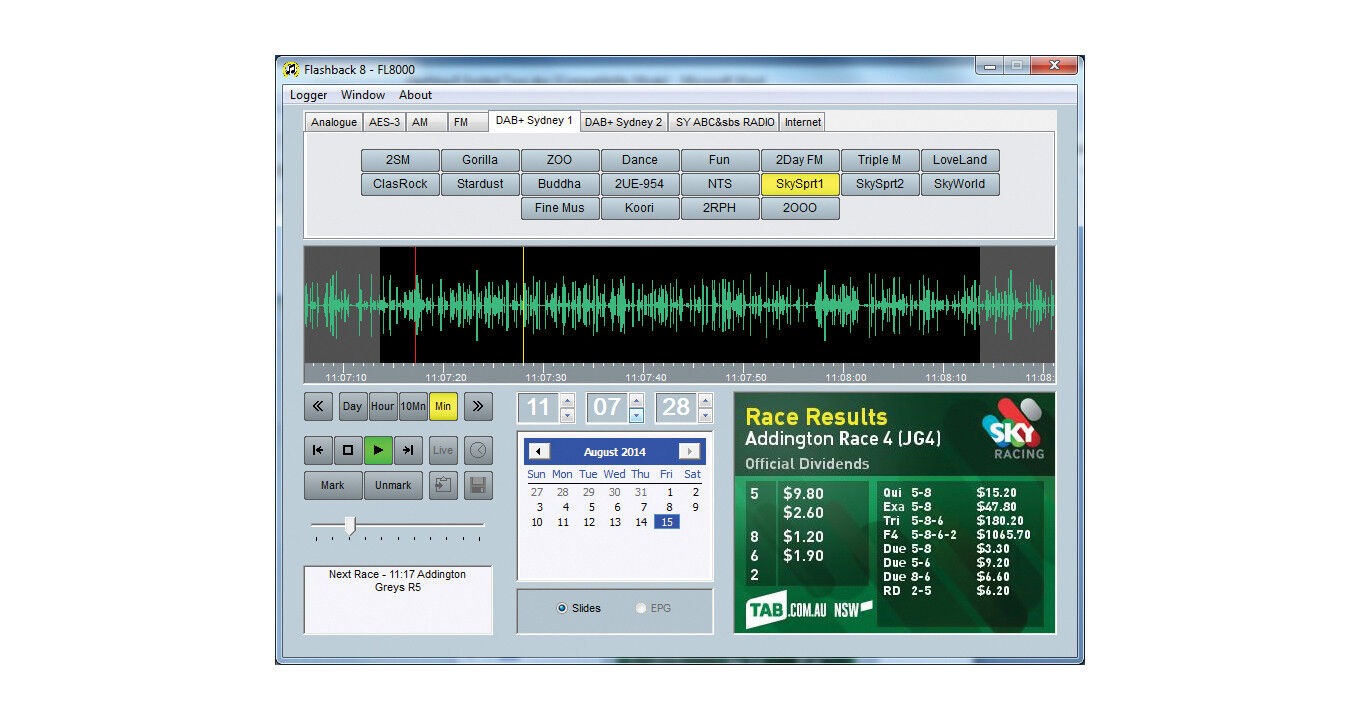Increase the seconds value 28
1360x720 pixels.
[705, 401]
